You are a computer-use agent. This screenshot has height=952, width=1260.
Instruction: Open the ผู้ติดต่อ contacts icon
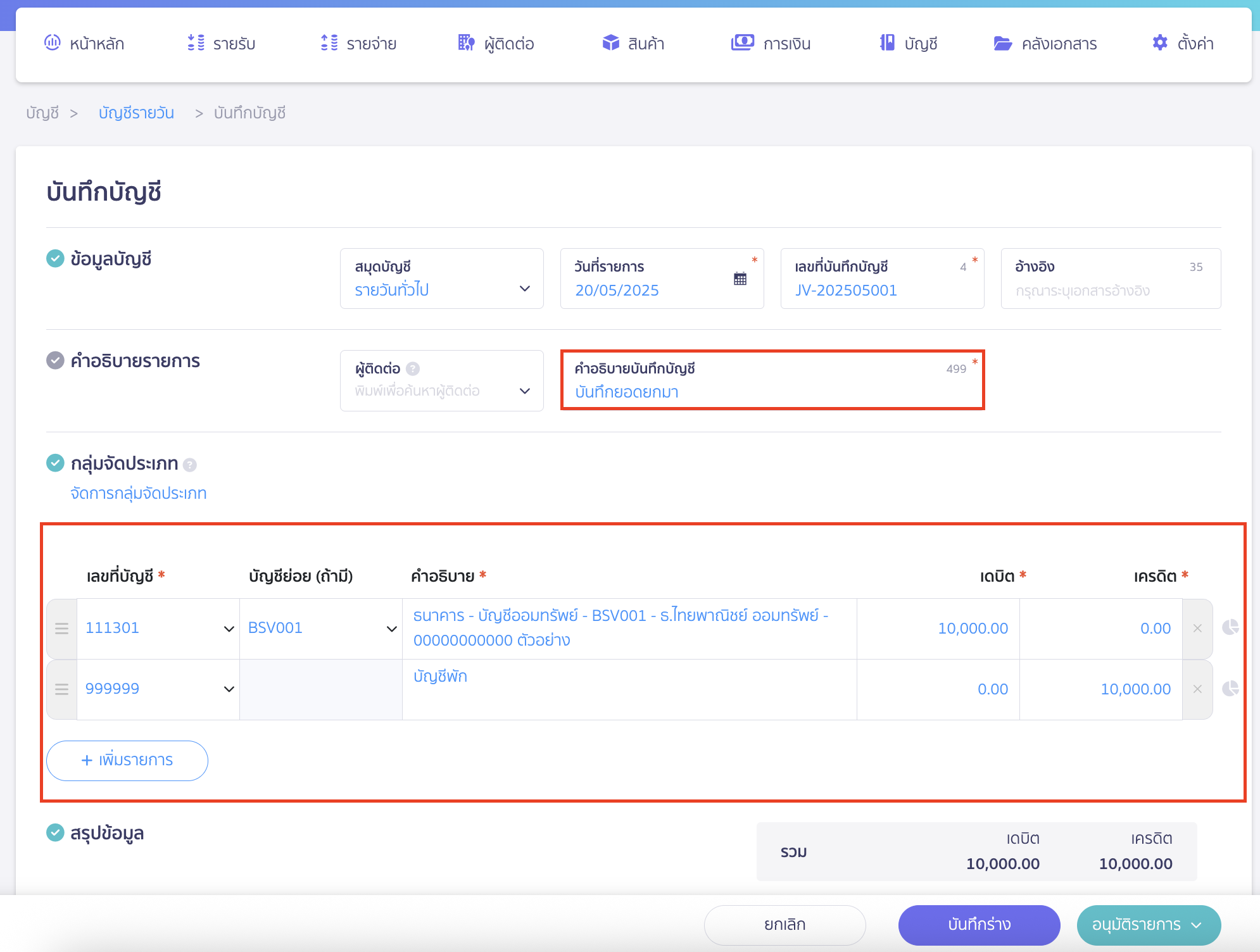(465, 43)
